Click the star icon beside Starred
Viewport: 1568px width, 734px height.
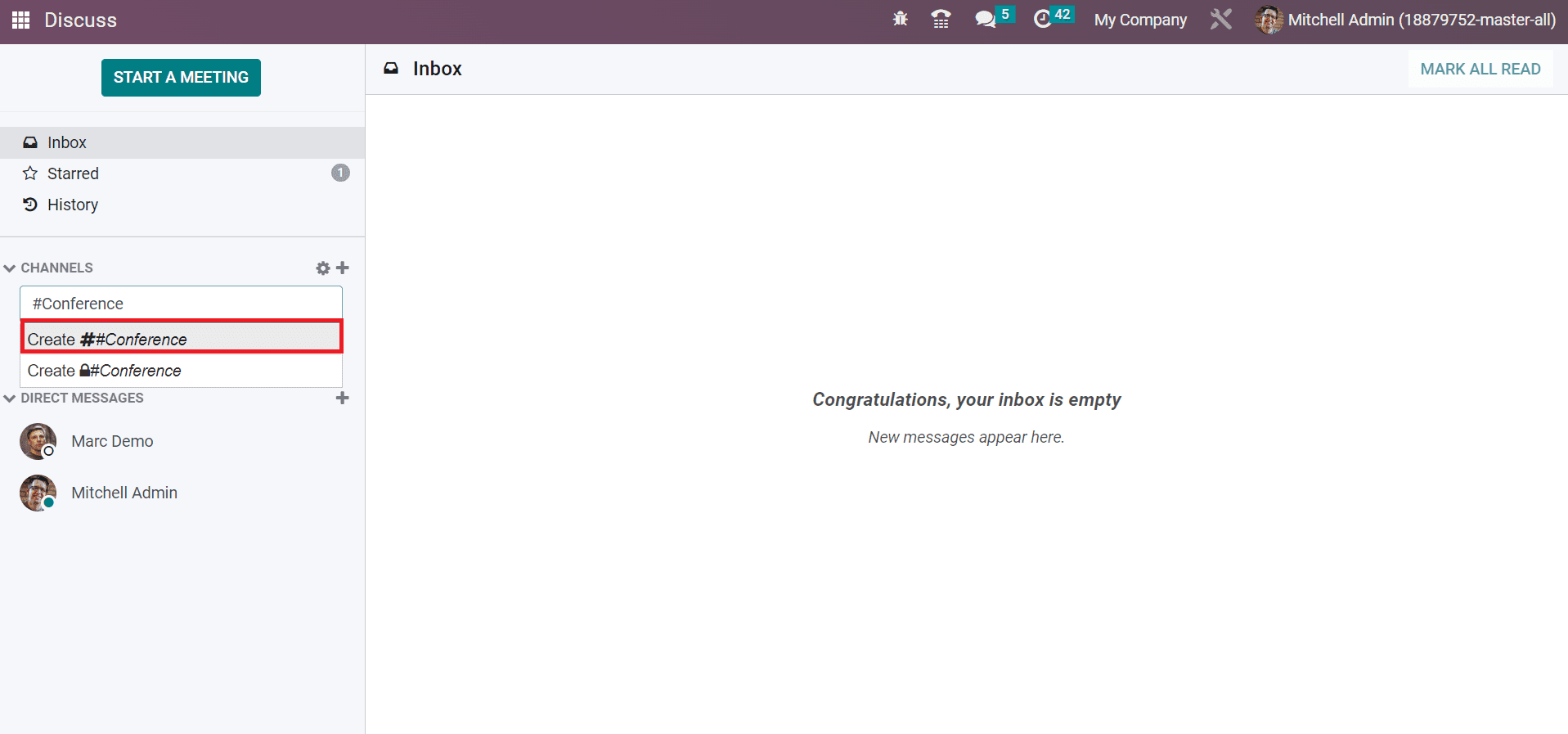point(30,173)
